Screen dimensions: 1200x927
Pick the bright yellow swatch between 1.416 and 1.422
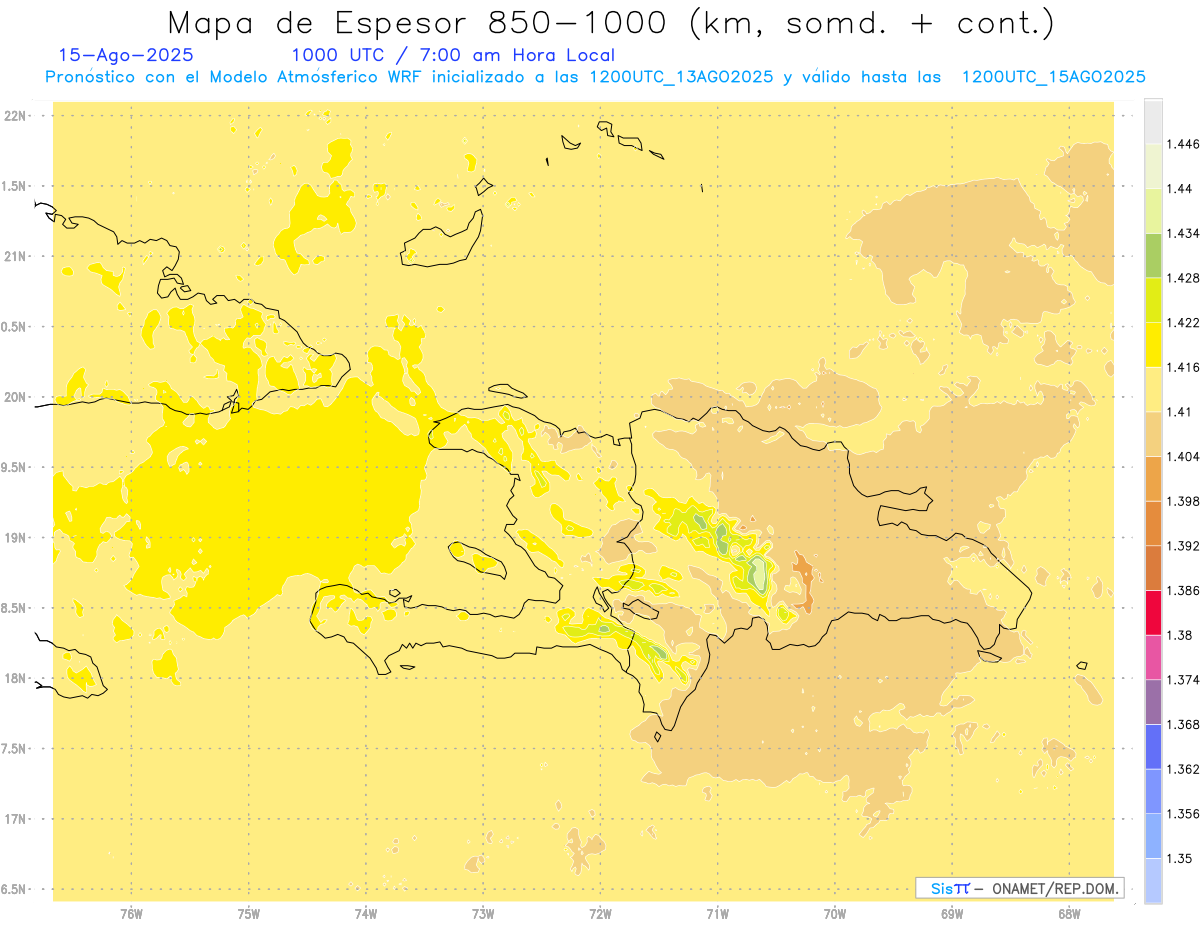(x=1153, y=344)
